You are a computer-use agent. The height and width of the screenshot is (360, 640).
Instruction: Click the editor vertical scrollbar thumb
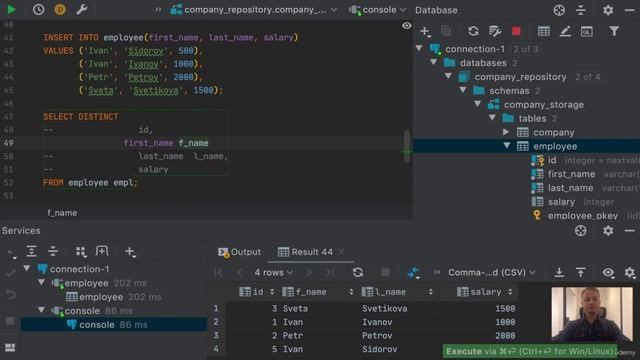407,146
